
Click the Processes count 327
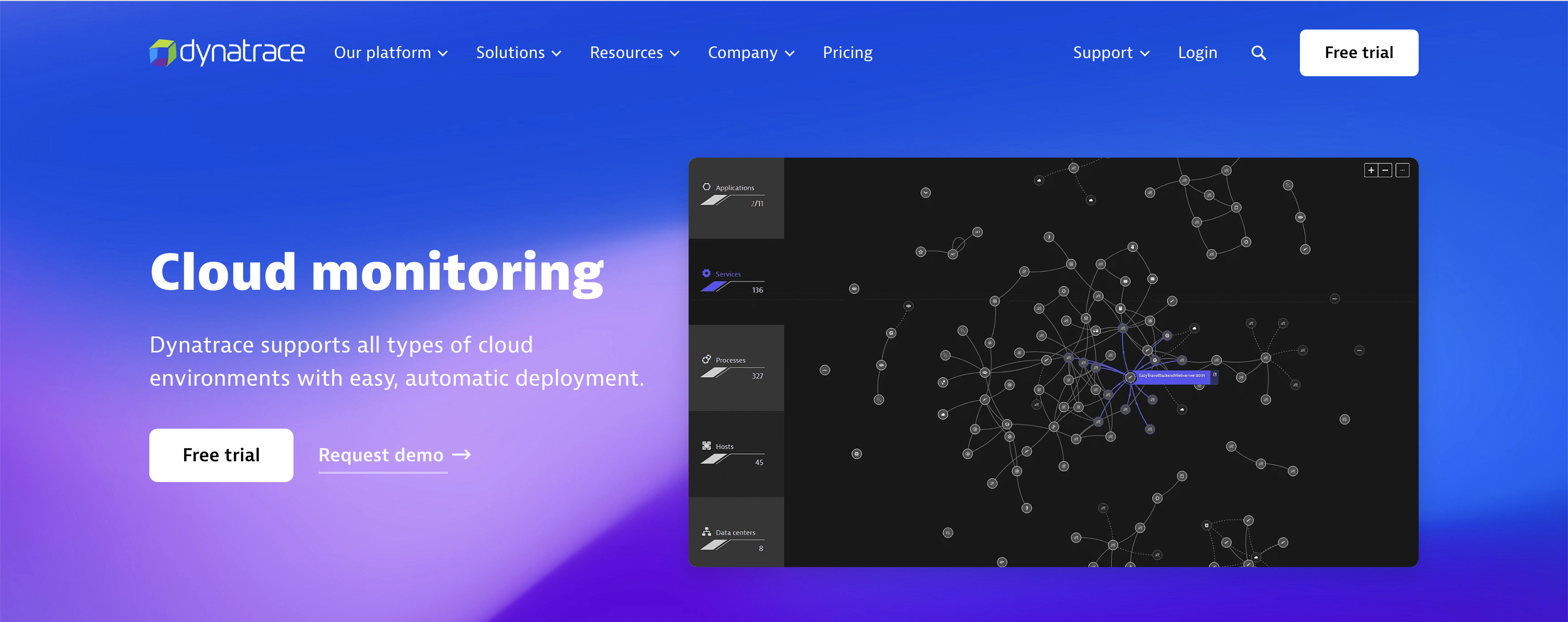[757, 376]
